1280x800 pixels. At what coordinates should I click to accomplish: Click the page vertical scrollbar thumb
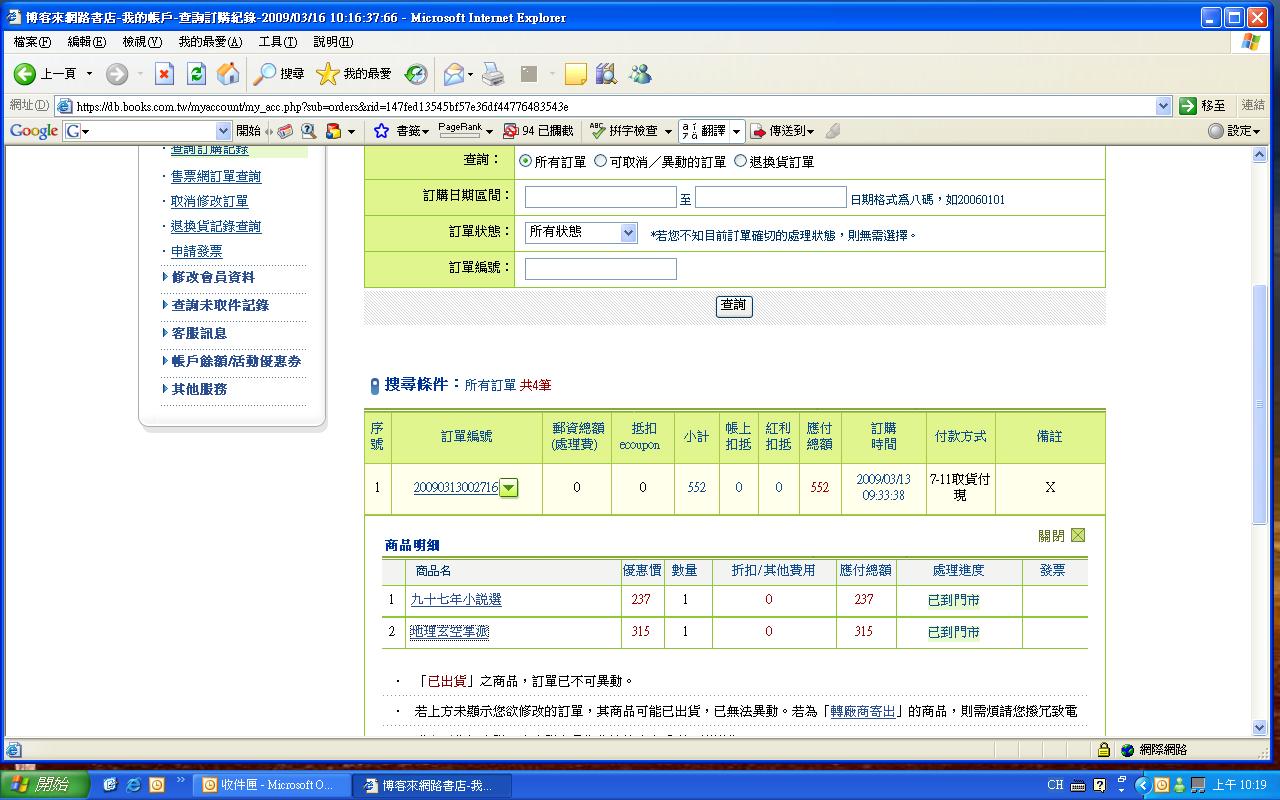1260,403
